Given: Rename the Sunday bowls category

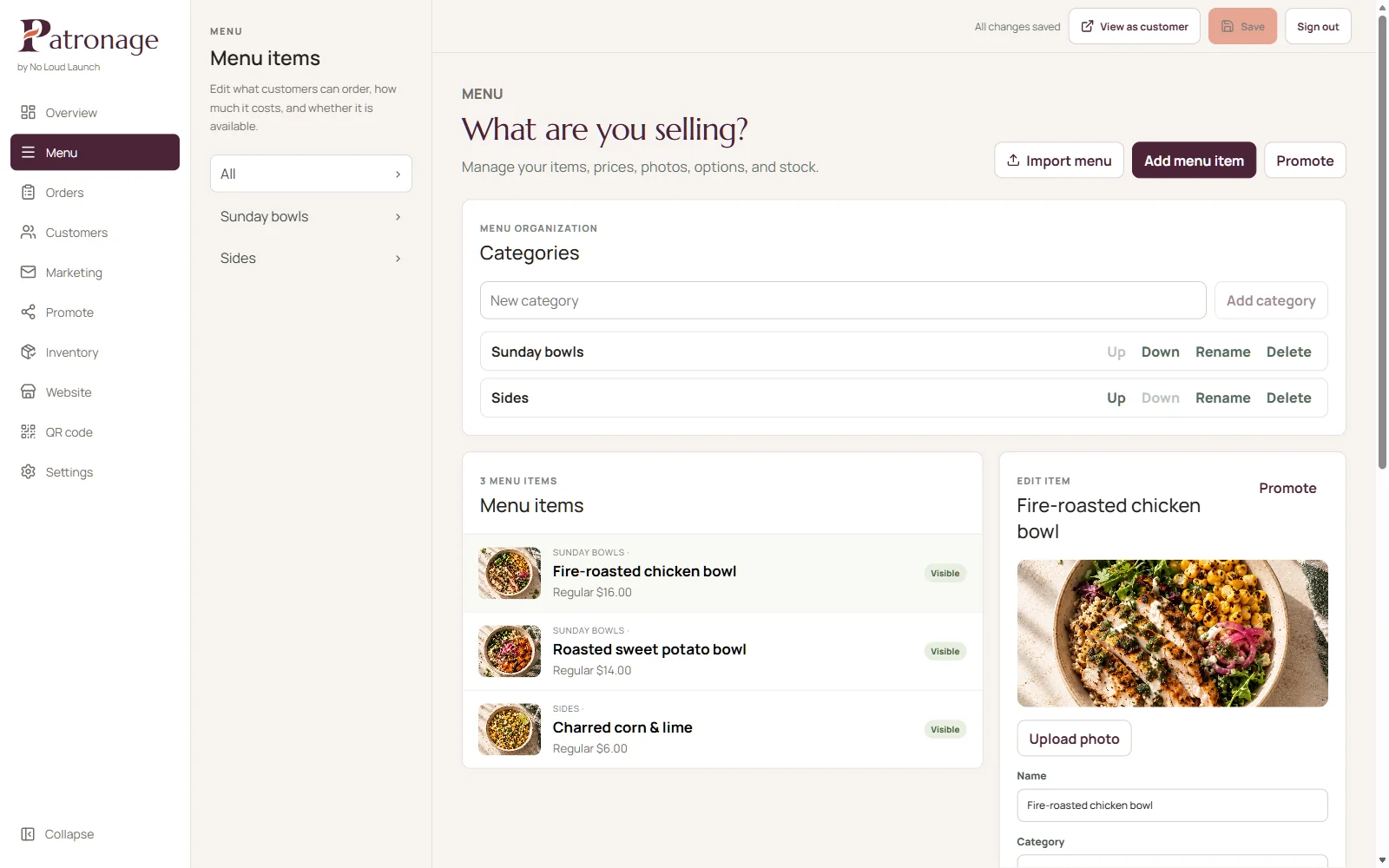Looking at the screenshot, I should pyautogui.click(x=1222, y=352).
